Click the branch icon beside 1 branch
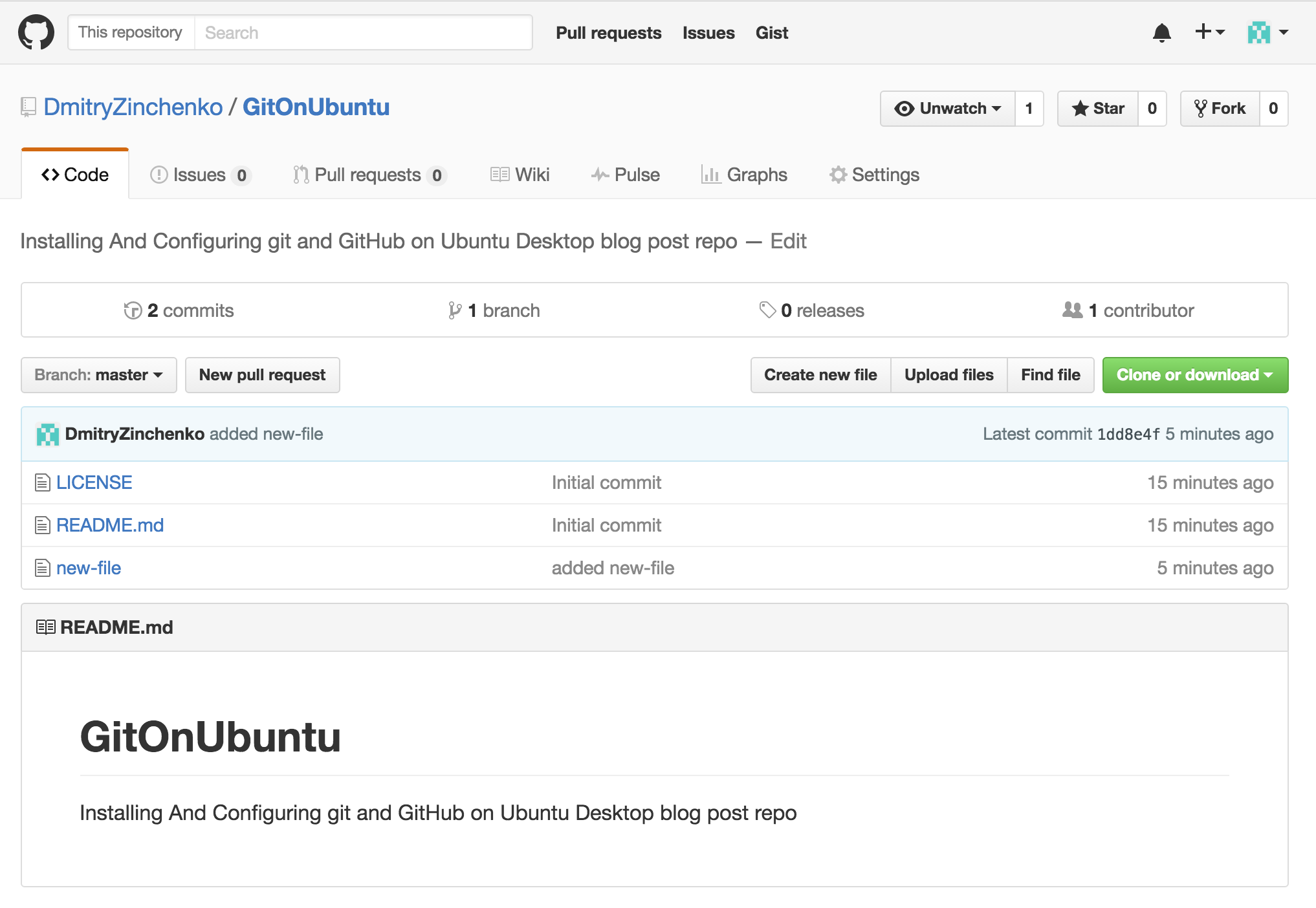The height and width of the screenshot is (908, 1316). click(455, 310)
